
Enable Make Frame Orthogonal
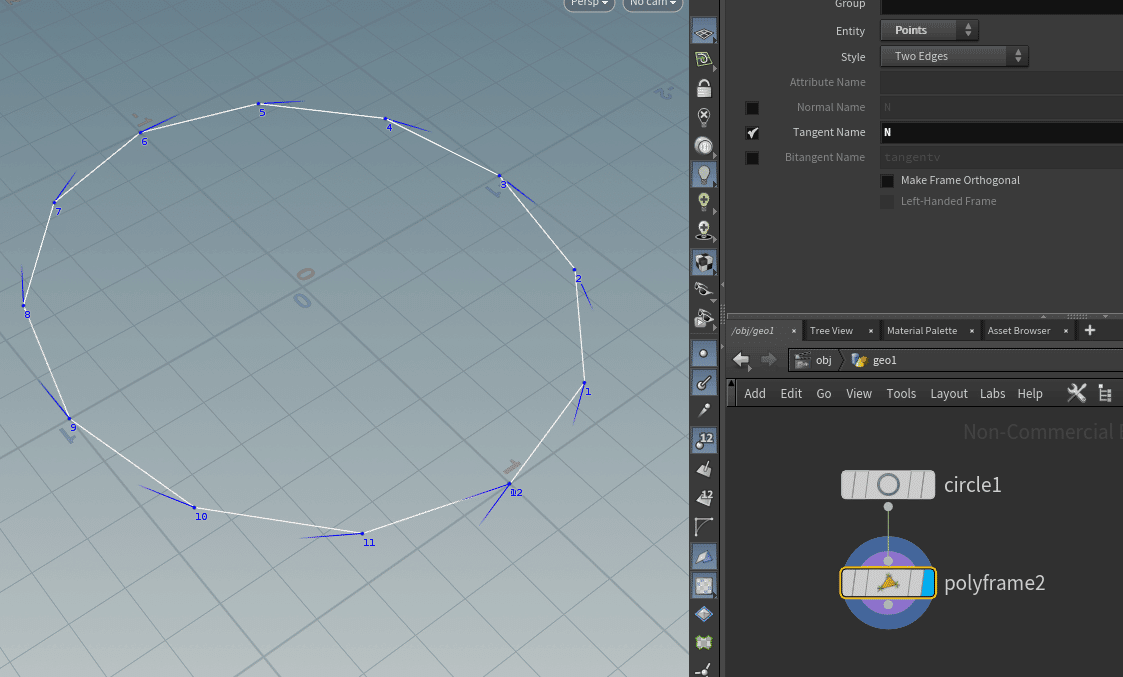886,180
